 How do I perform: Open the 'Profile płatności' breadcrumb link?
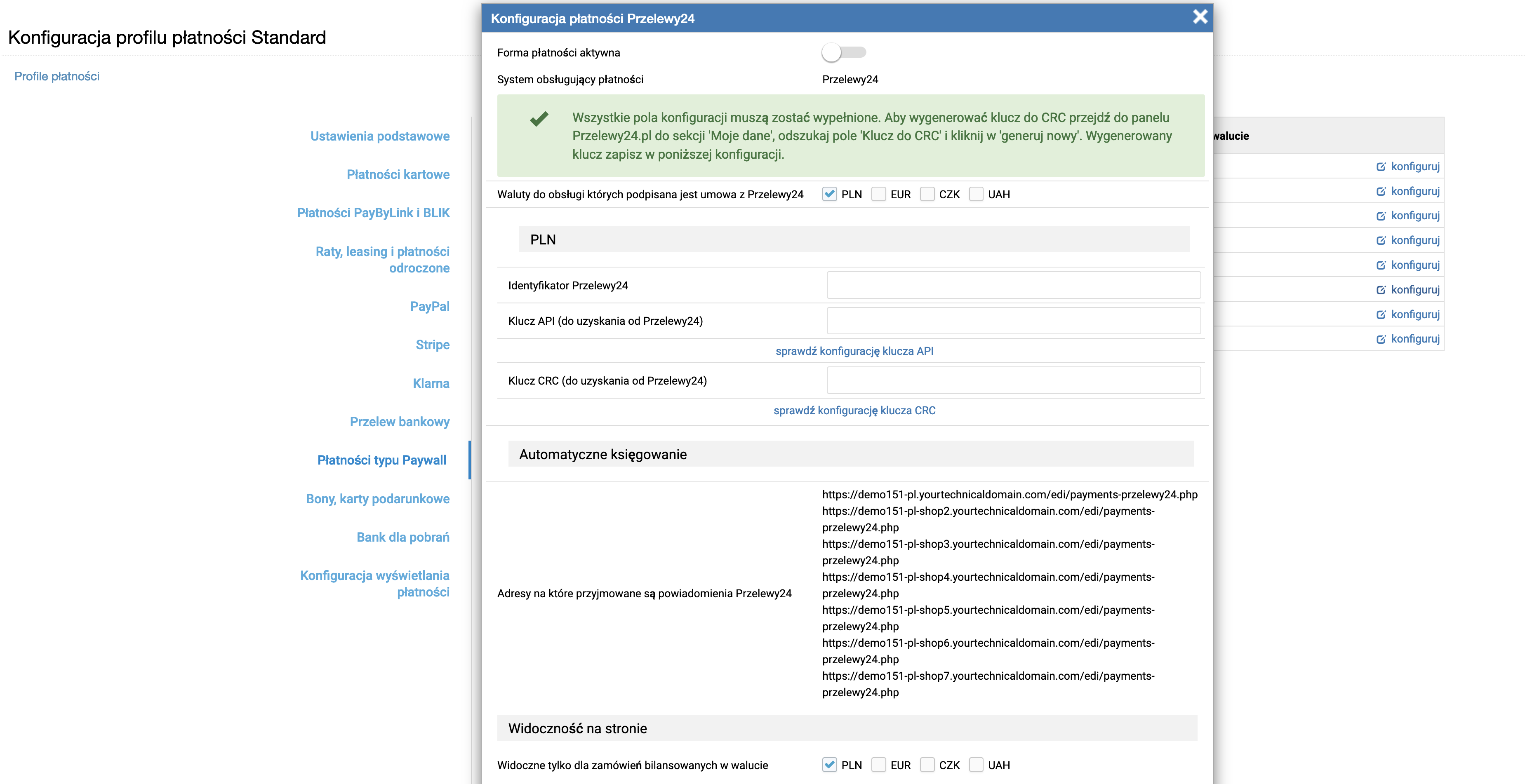coord(57,76)
